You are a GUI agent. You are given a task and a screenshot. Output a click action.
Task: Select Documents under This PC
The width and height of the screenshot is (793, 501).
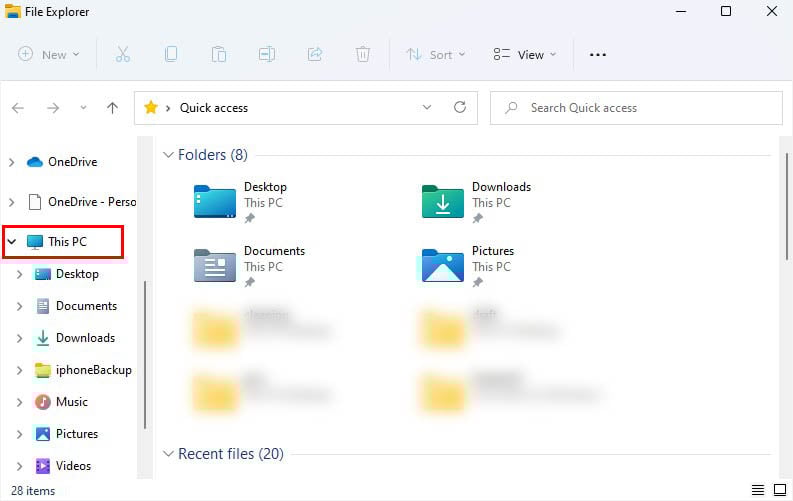pyautogui.click(x=76, y=306)
